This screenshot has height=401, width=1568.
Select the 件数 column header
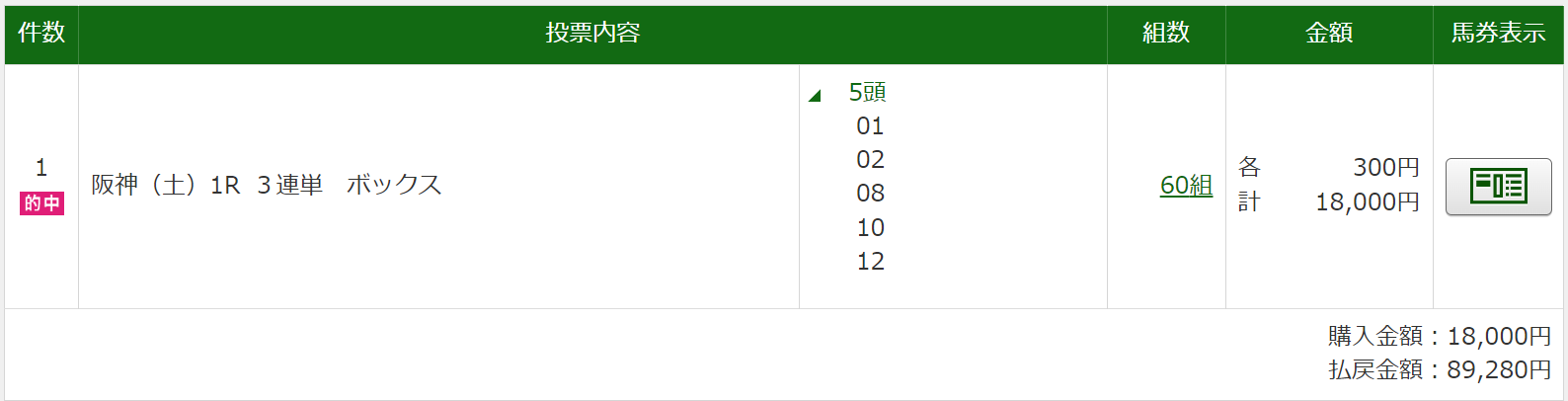(x=41, y=33)
